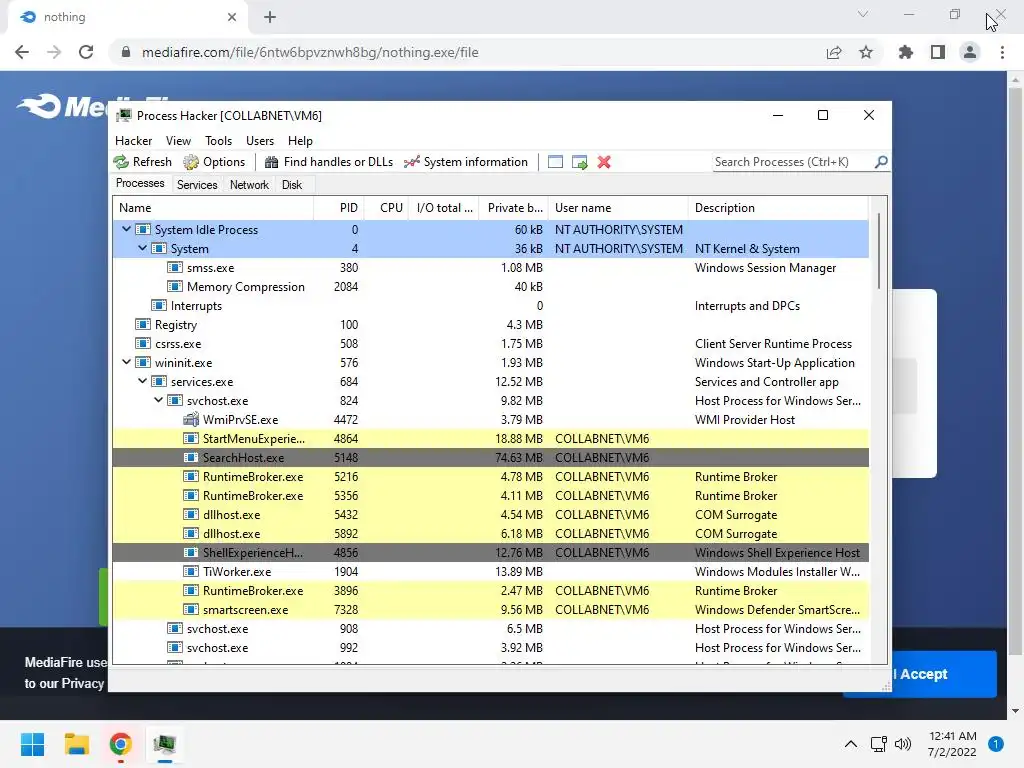
Task: Open the Hacker menu
Action: tap(133, 140)
